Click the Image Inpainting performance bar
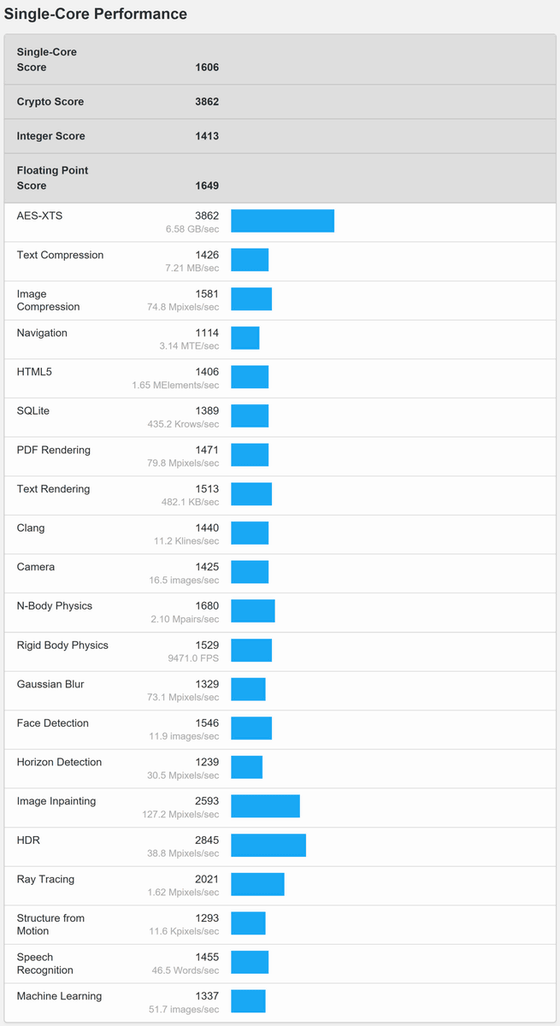The width and height of the screenshot is (560, 1026). coord(266,806)
